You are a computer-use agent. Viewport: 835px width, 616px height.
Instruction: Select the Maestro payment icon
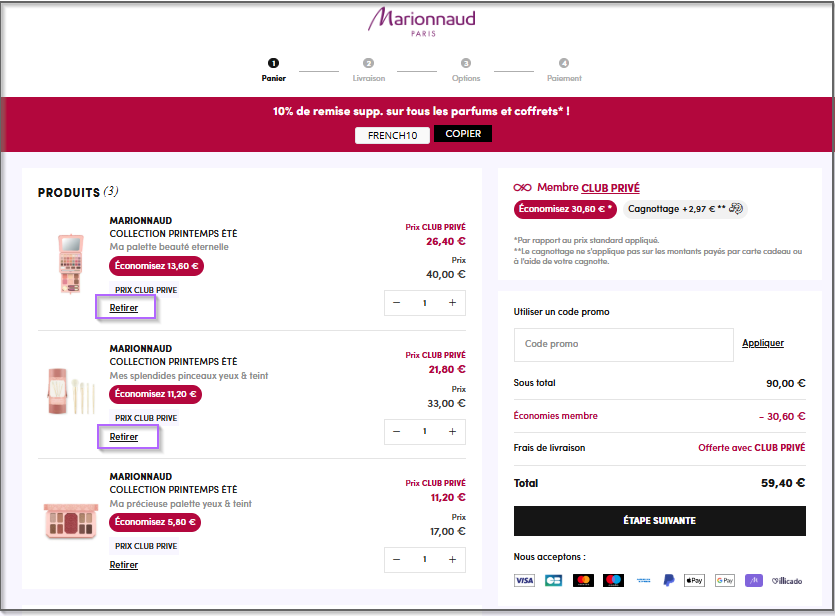pos(613,580)
